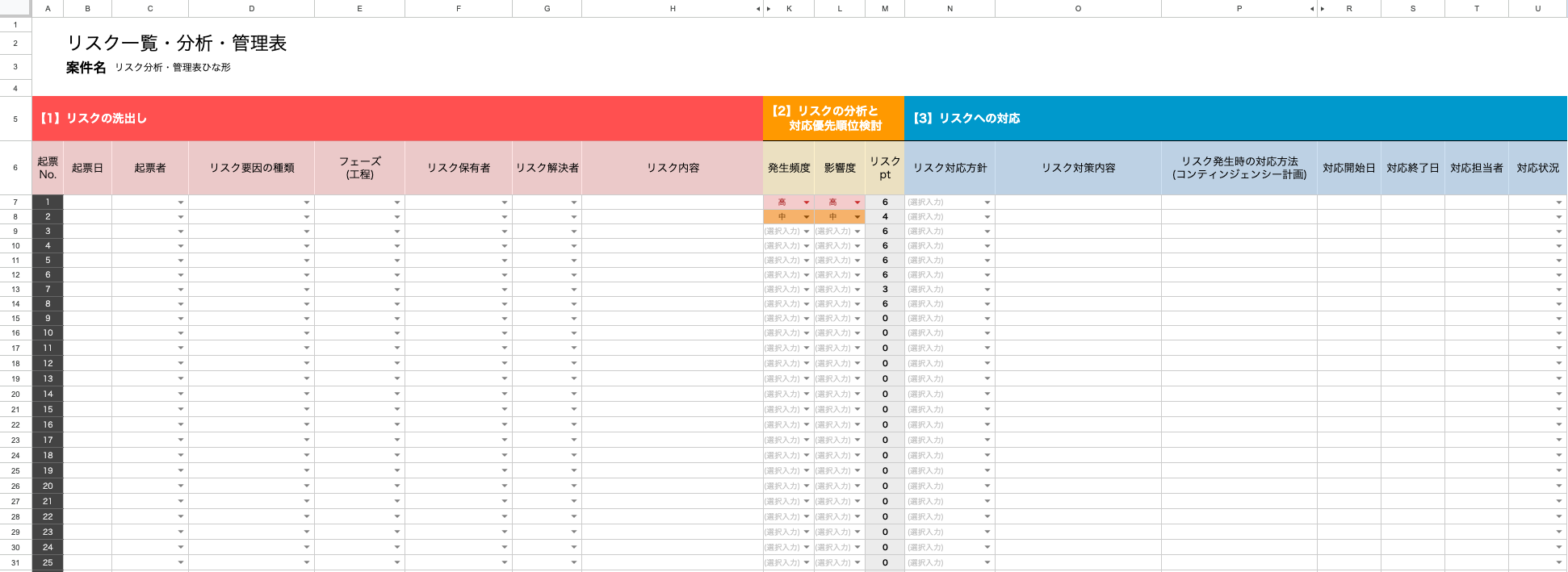The width and height of the screenshot is (1568, 572).
Task: Open リスク解決者 dropdown for 起票No. 20
Action: click(x=574, y=486)
